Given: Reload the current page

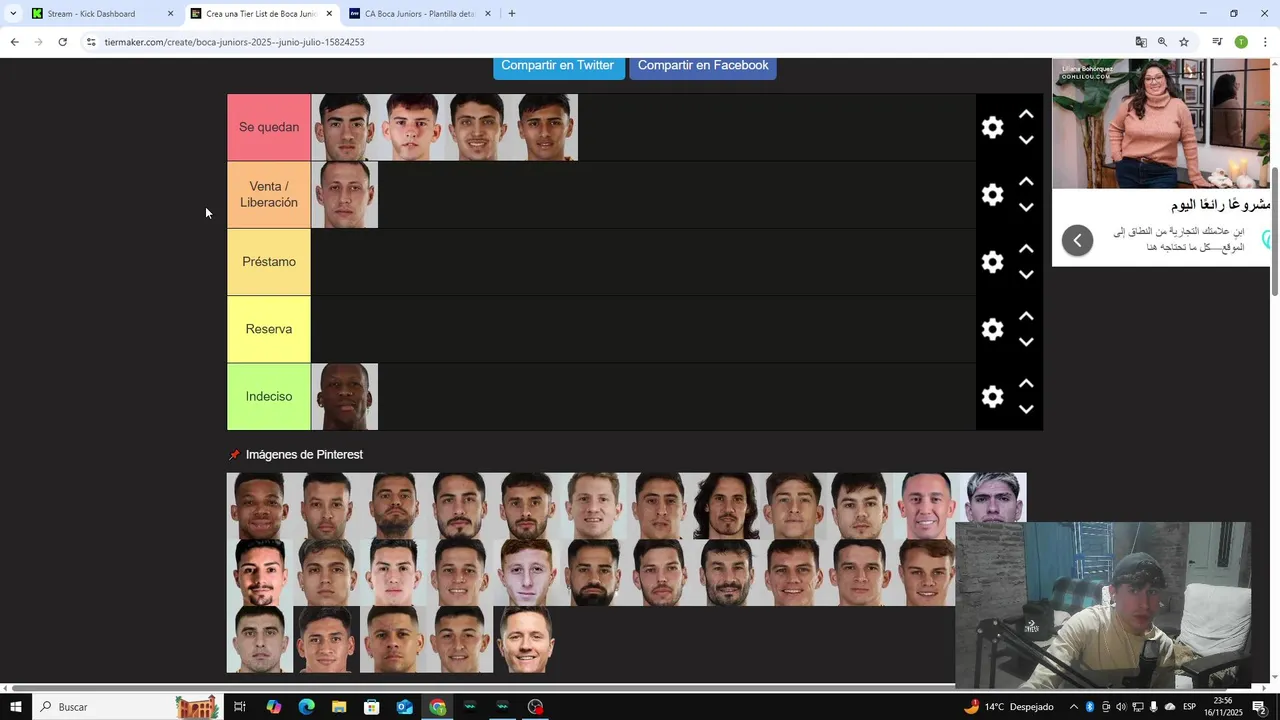Looking at the screenshot, I should coord(62,42).
